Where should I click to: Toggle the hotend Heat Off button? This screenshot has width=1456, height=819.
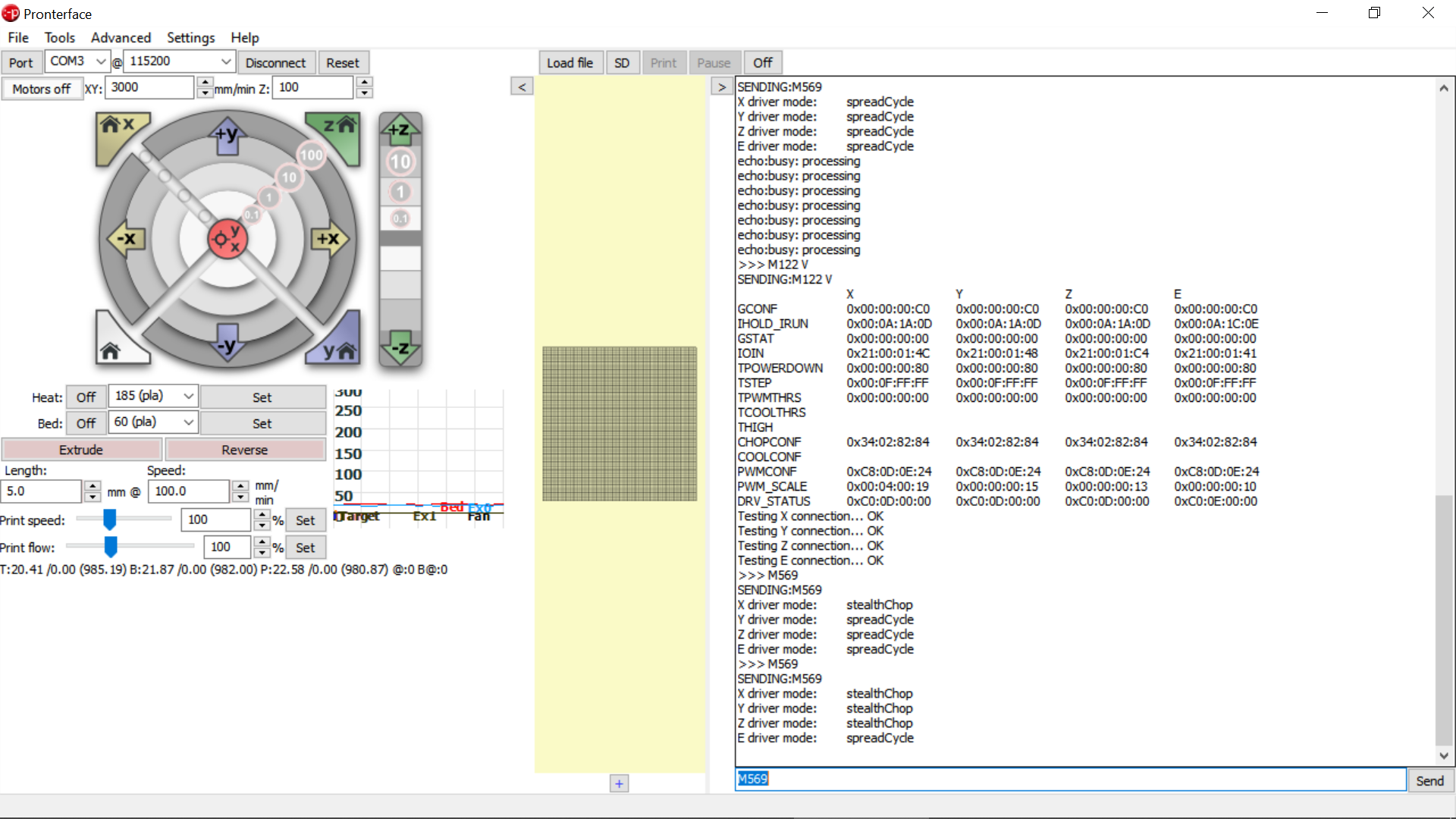coord(86,397)
